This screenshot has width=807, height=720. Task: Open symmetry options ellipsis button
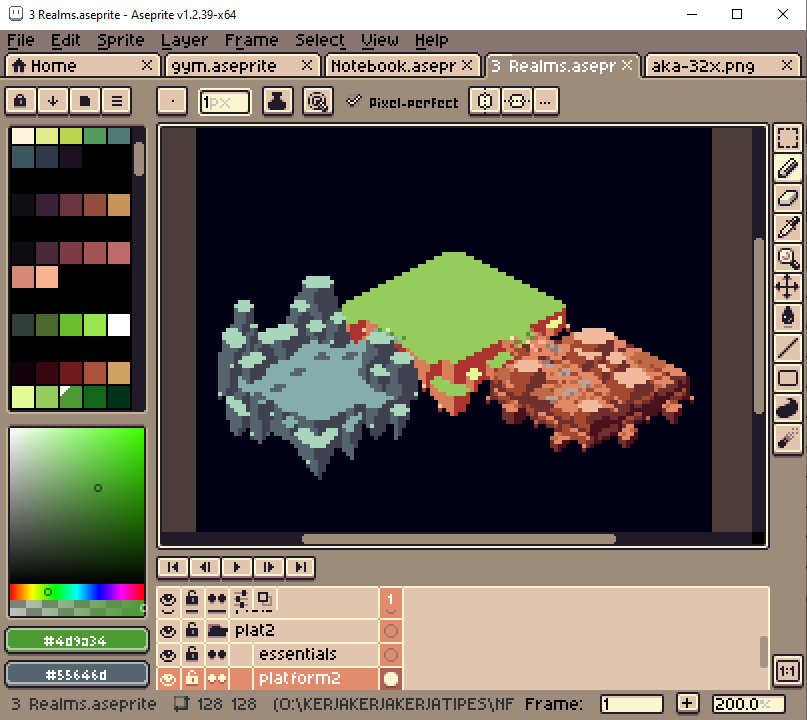545,101
